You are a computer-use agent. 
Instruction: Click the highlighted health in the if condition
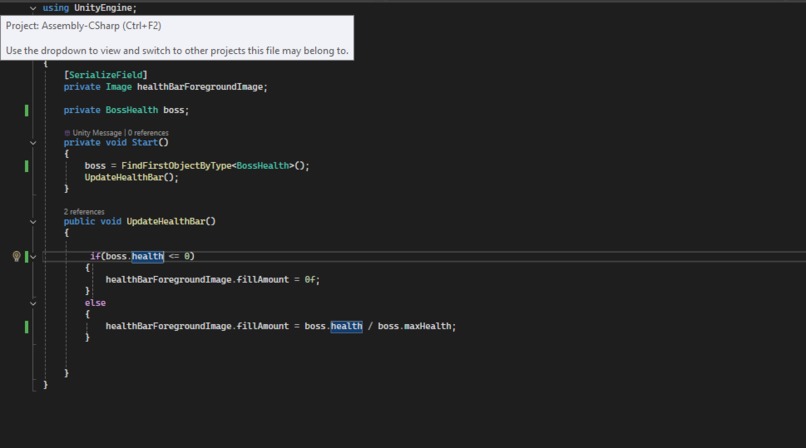pos(148,256)
